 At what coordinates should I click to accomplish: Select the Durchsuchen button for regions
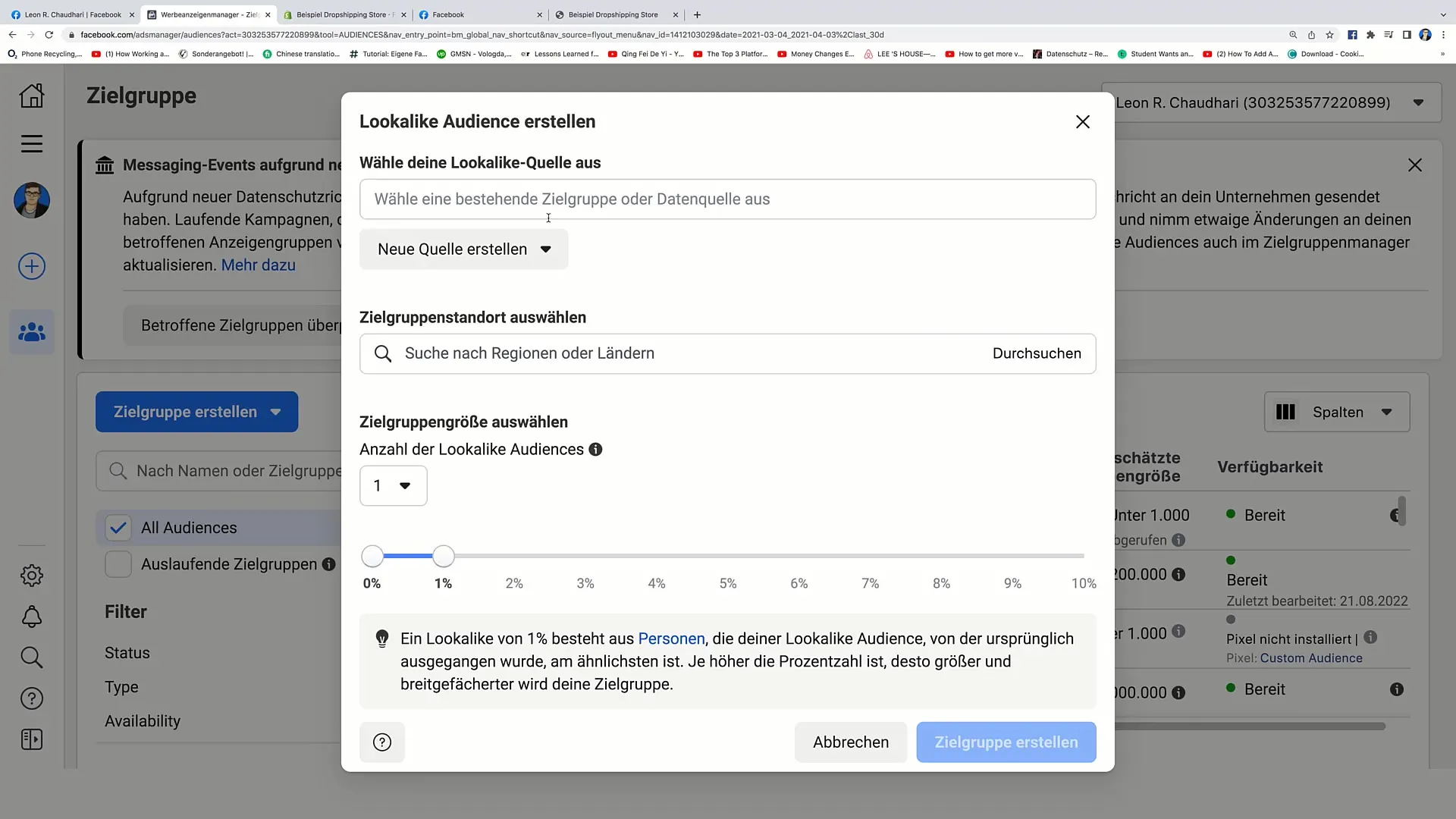[1037, 353]
